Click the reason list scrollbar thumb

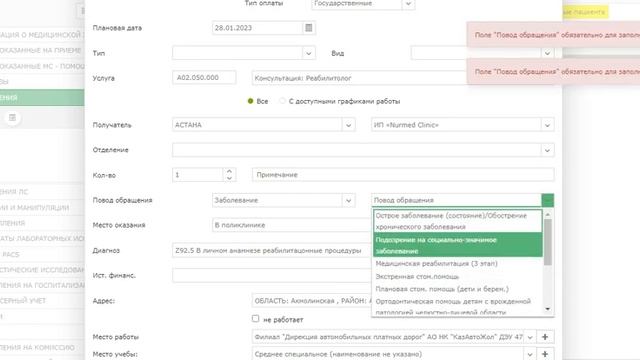point(548,242)
